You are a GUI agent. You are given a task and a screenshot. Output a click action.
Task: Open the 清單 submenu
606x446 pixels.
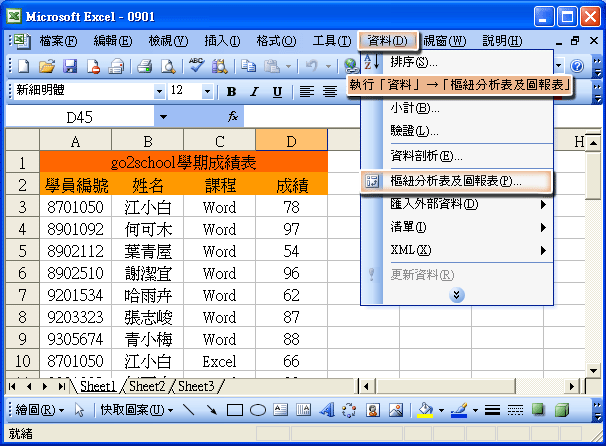pos(456,227)
